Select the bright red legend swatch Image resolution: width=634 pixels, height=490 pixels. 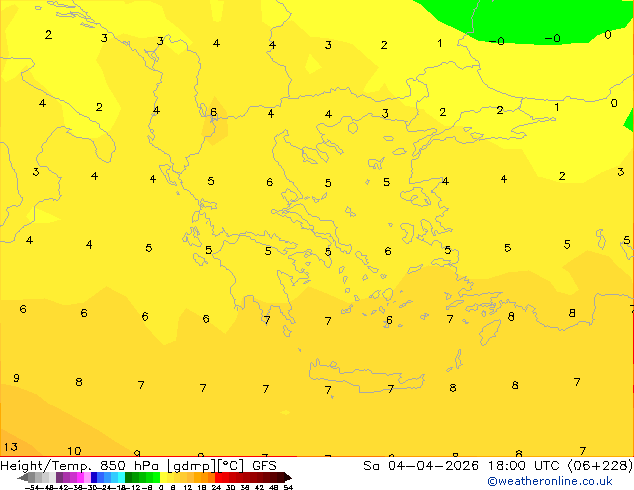tap(218, 477)
